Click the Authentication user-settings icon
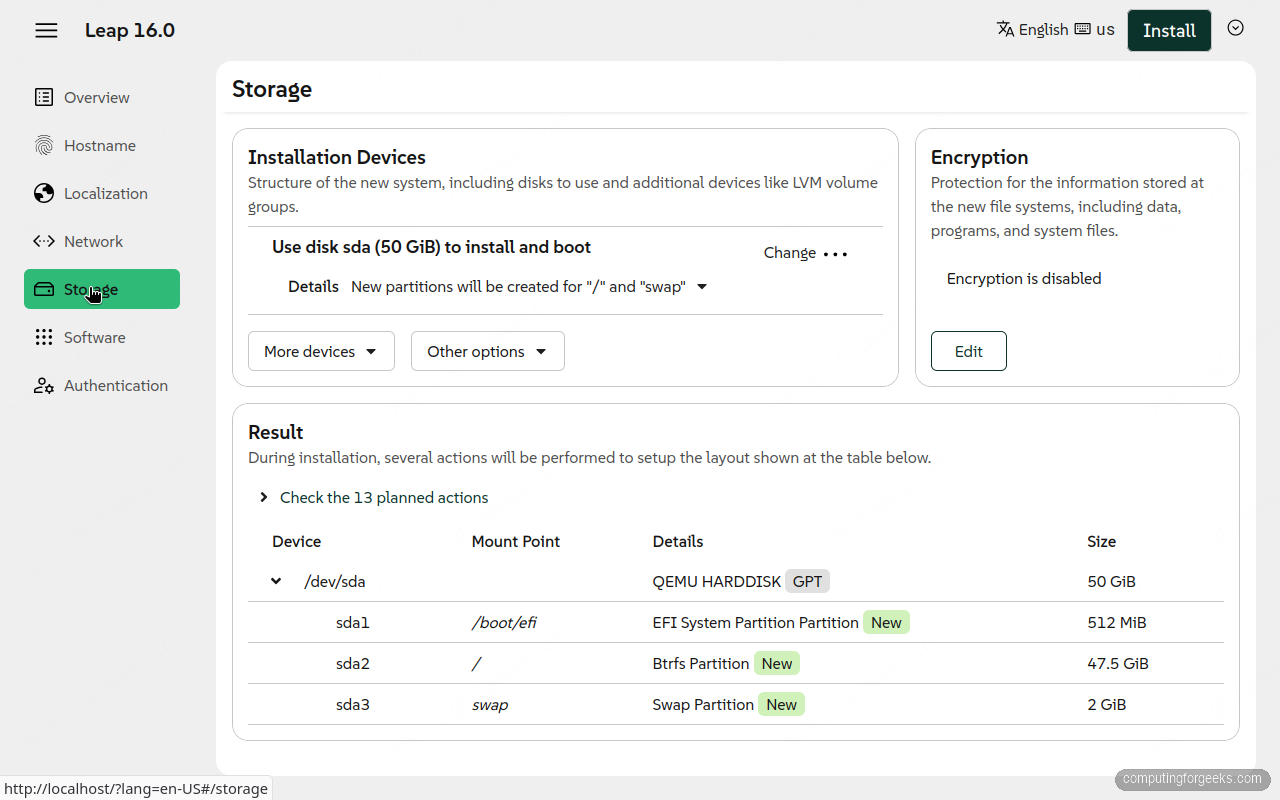Screen dimensions: 1280x800 click(x=44, y=385)
